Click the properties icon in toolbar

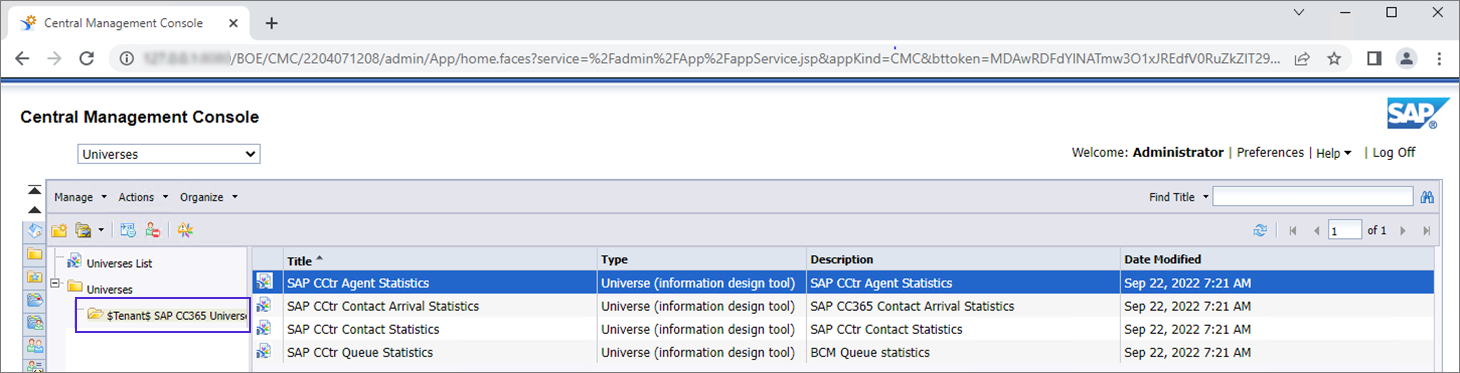point(128,231)
